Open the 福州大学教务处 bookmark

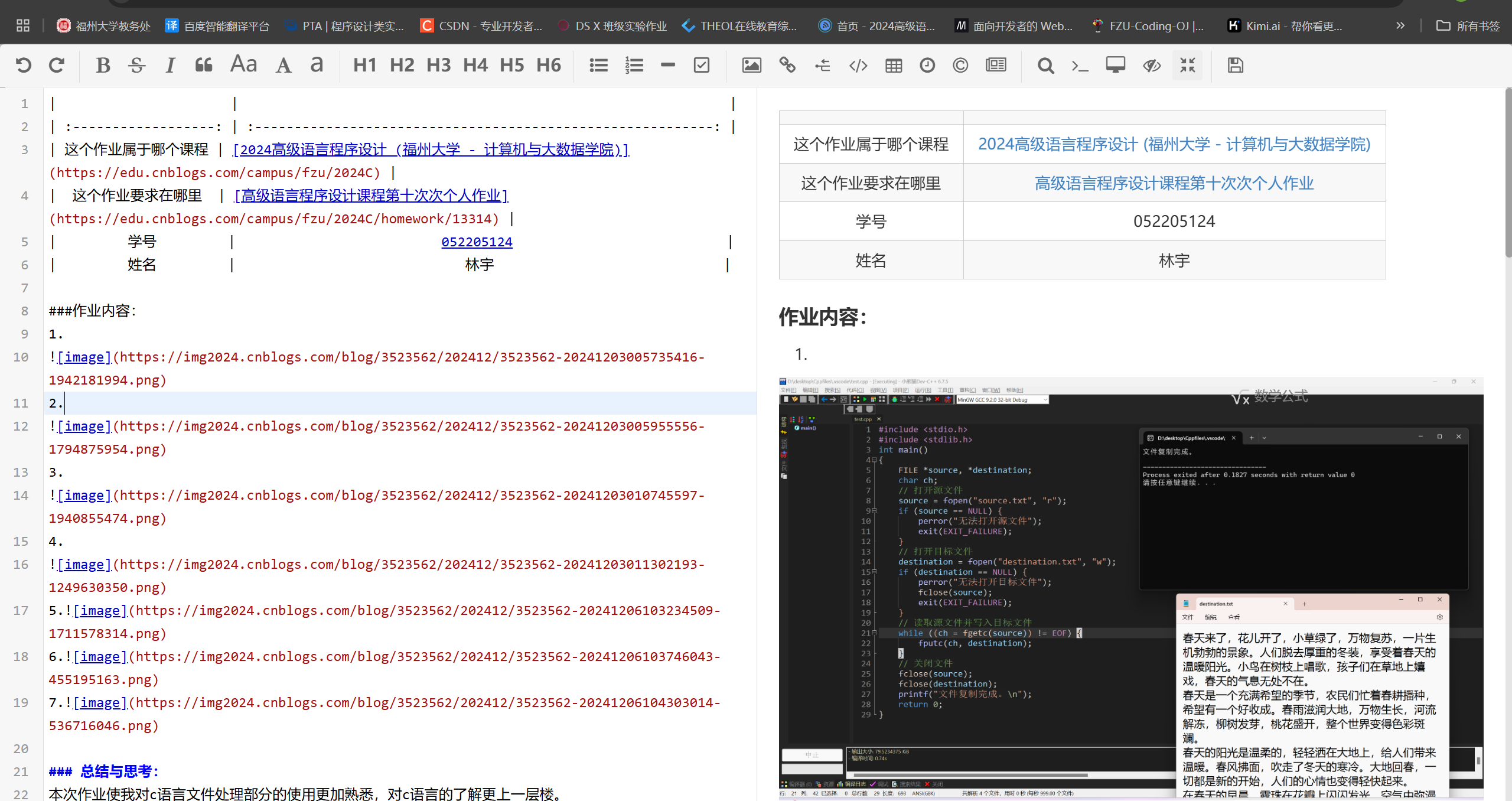tap(103, 26)
